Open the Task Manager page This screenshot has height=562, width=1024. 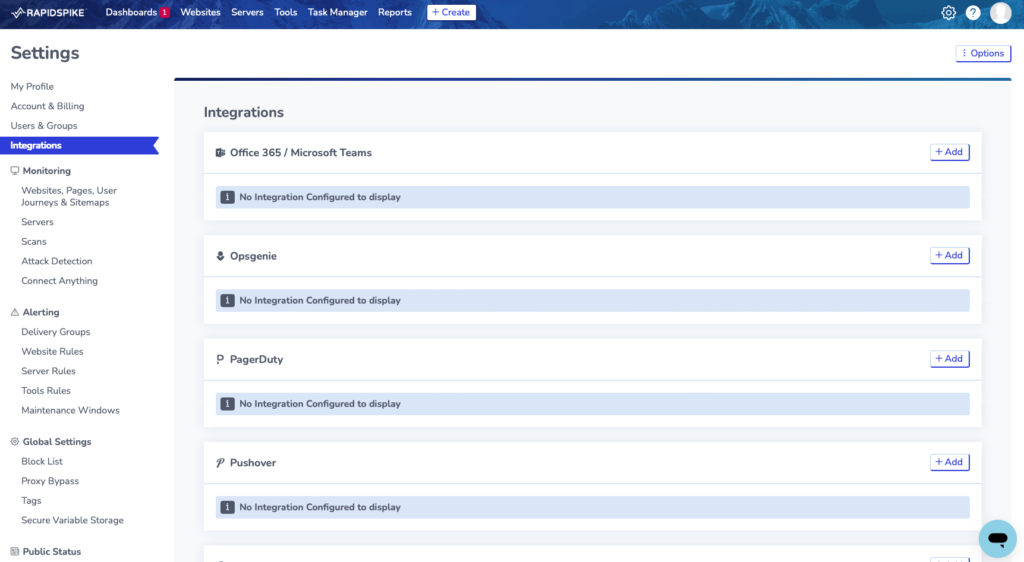tap(337, 12)
